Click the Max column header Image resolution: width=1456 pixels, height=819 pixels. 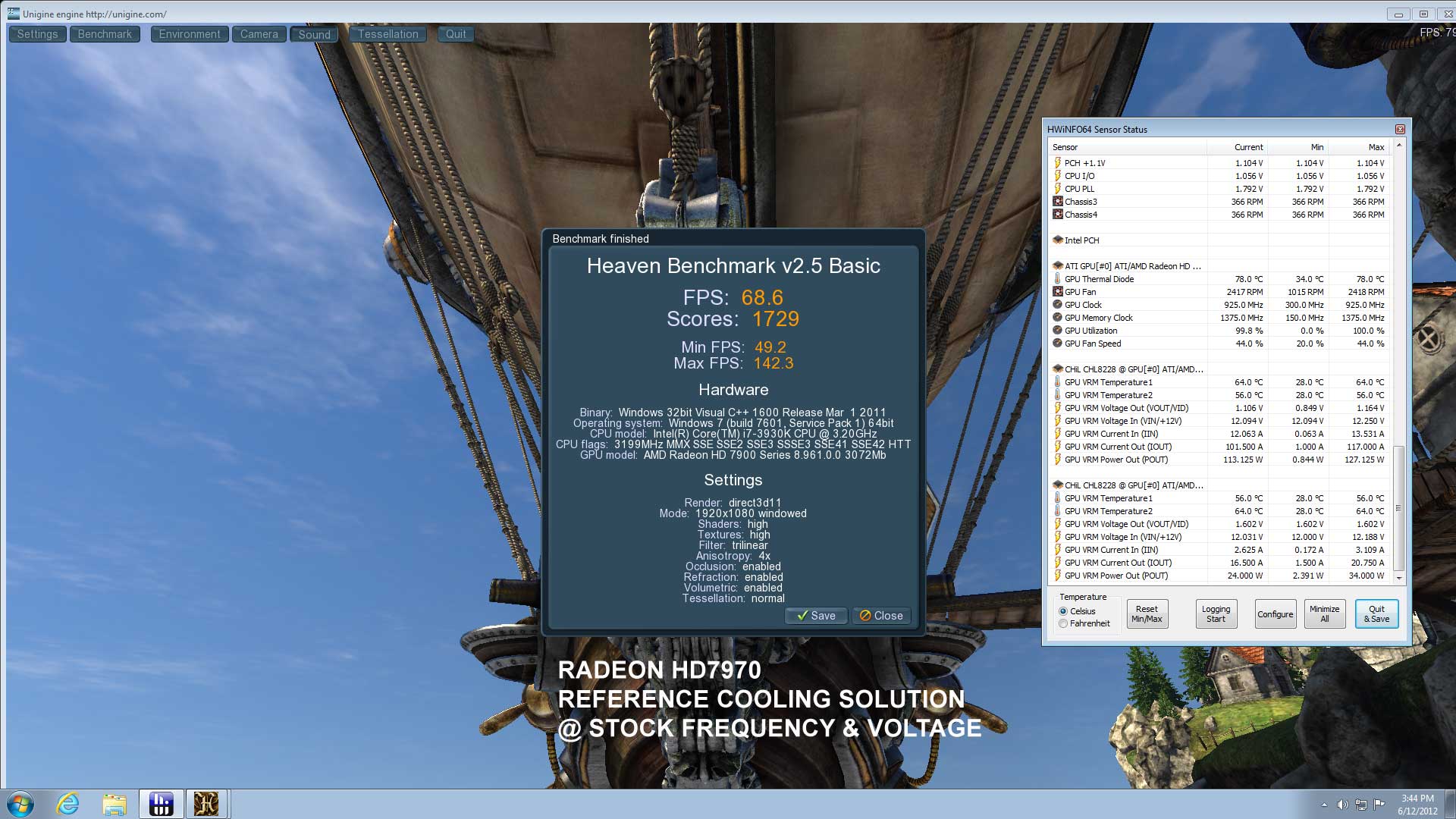click(1358, 147)
